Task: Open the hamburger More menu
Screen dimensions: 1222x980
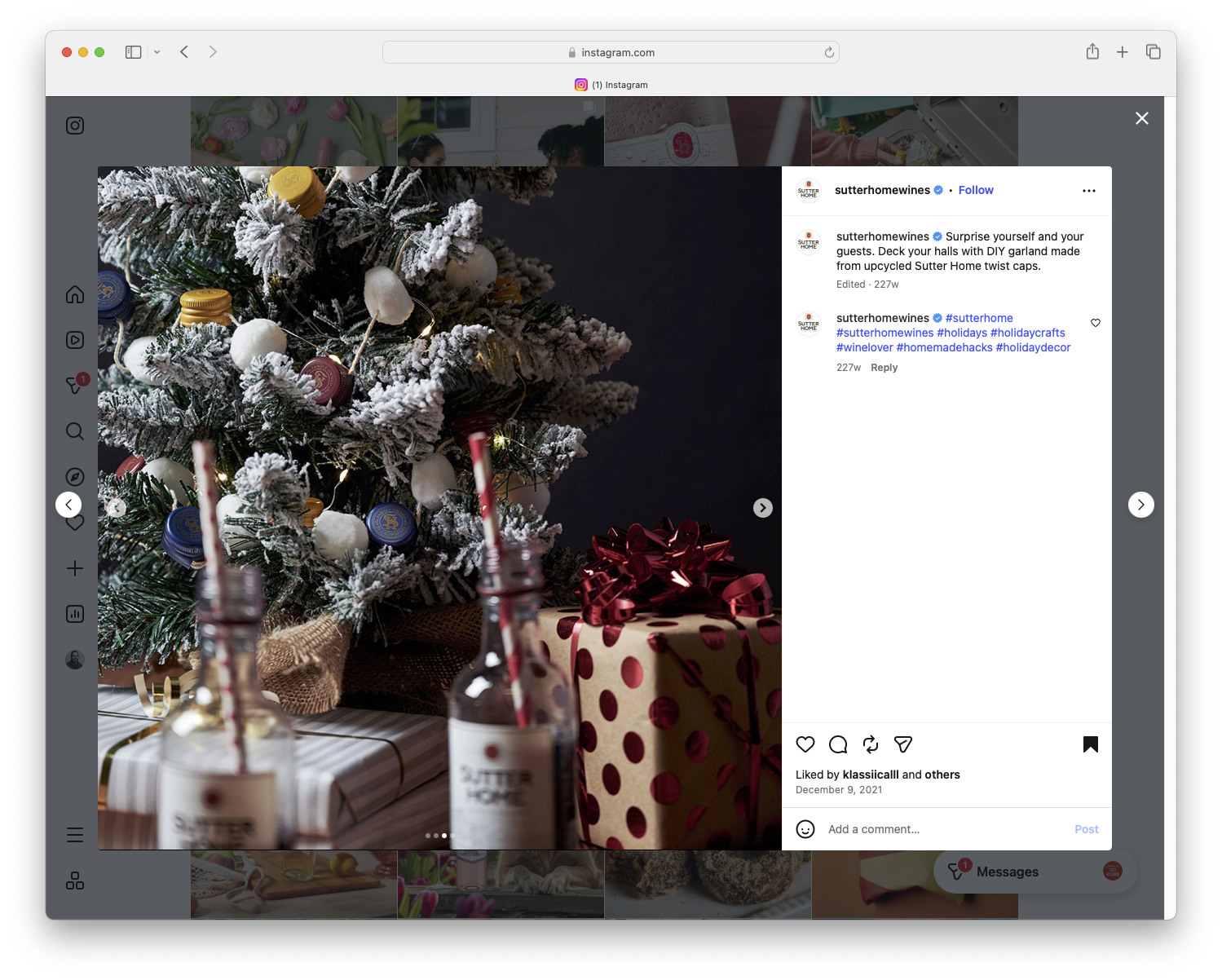Action: click(75, 834)
